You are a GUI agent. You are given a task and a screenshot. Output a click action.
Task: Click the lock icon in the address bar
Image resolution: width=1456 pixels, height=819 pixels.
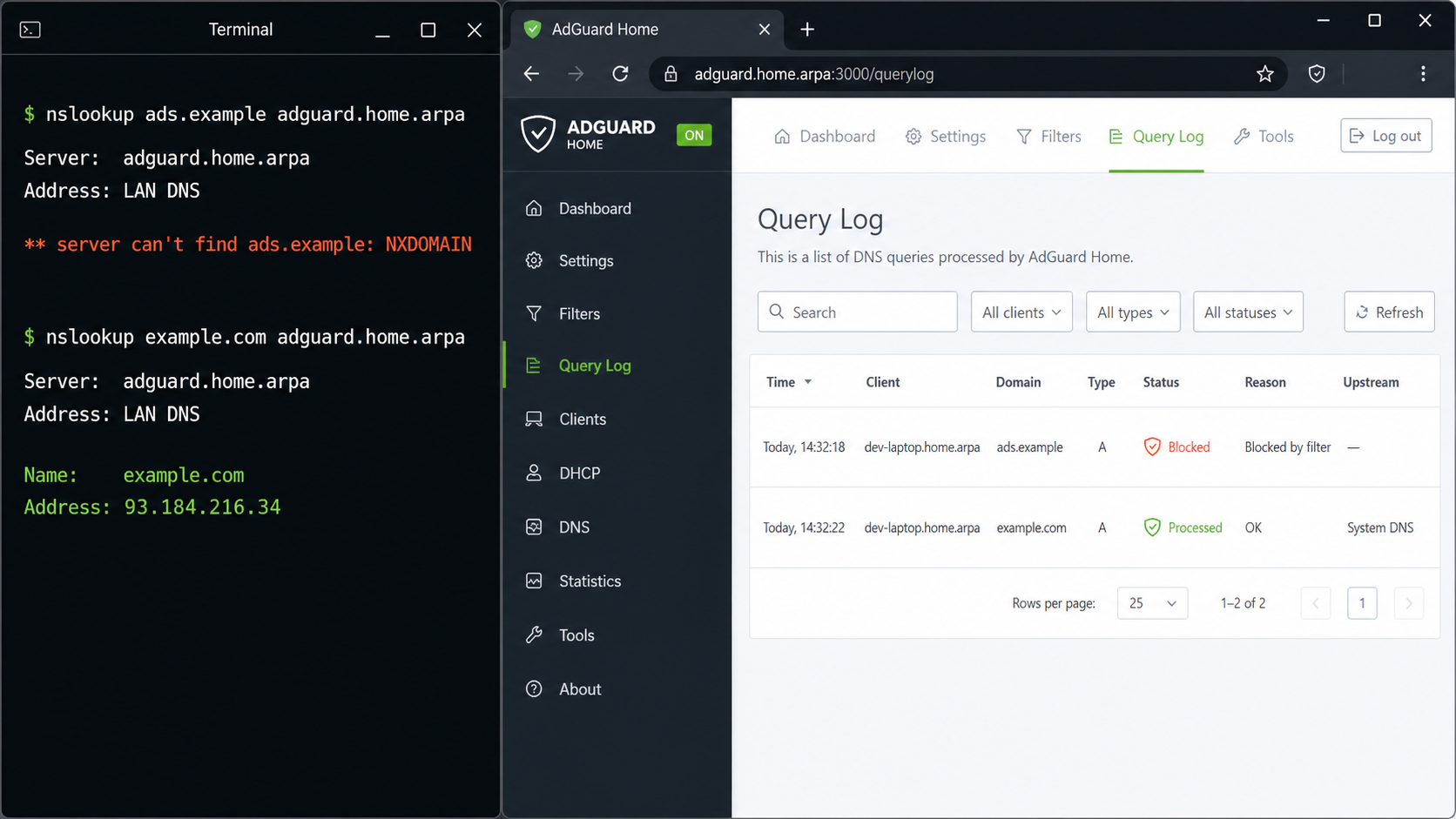coord(671,74)
